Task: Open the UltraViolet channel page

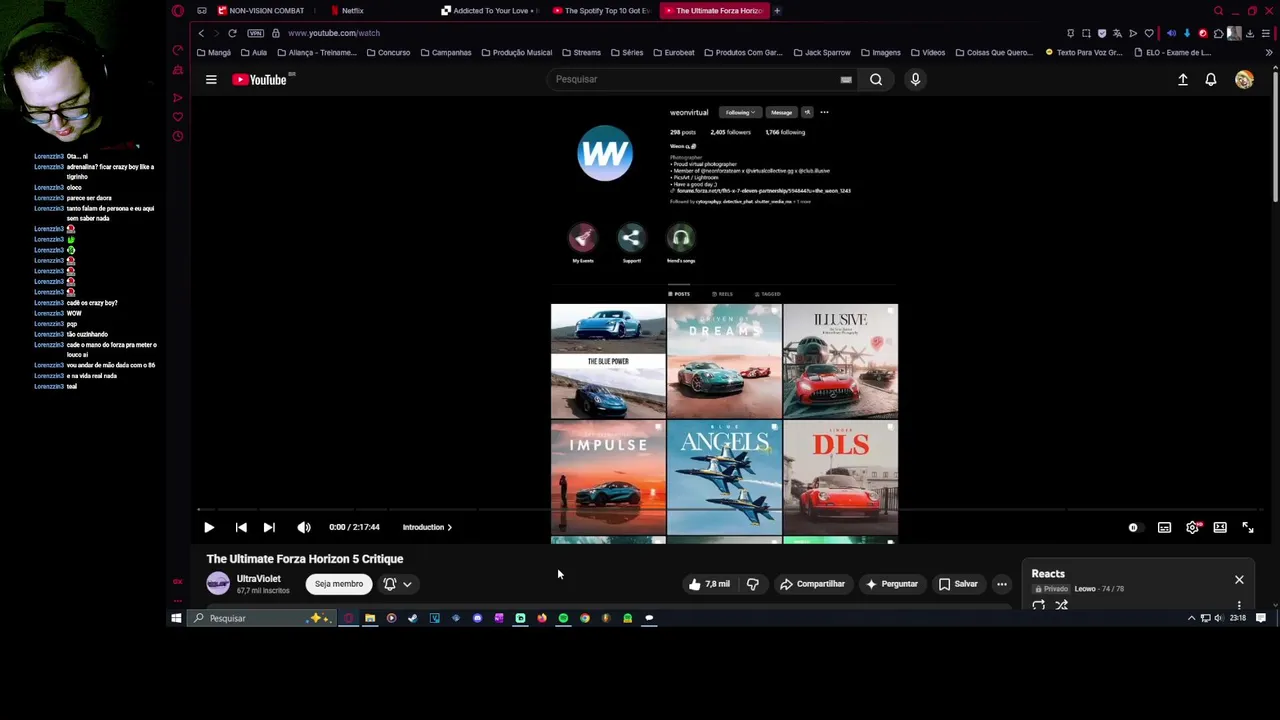Action: tap(258, 579)
